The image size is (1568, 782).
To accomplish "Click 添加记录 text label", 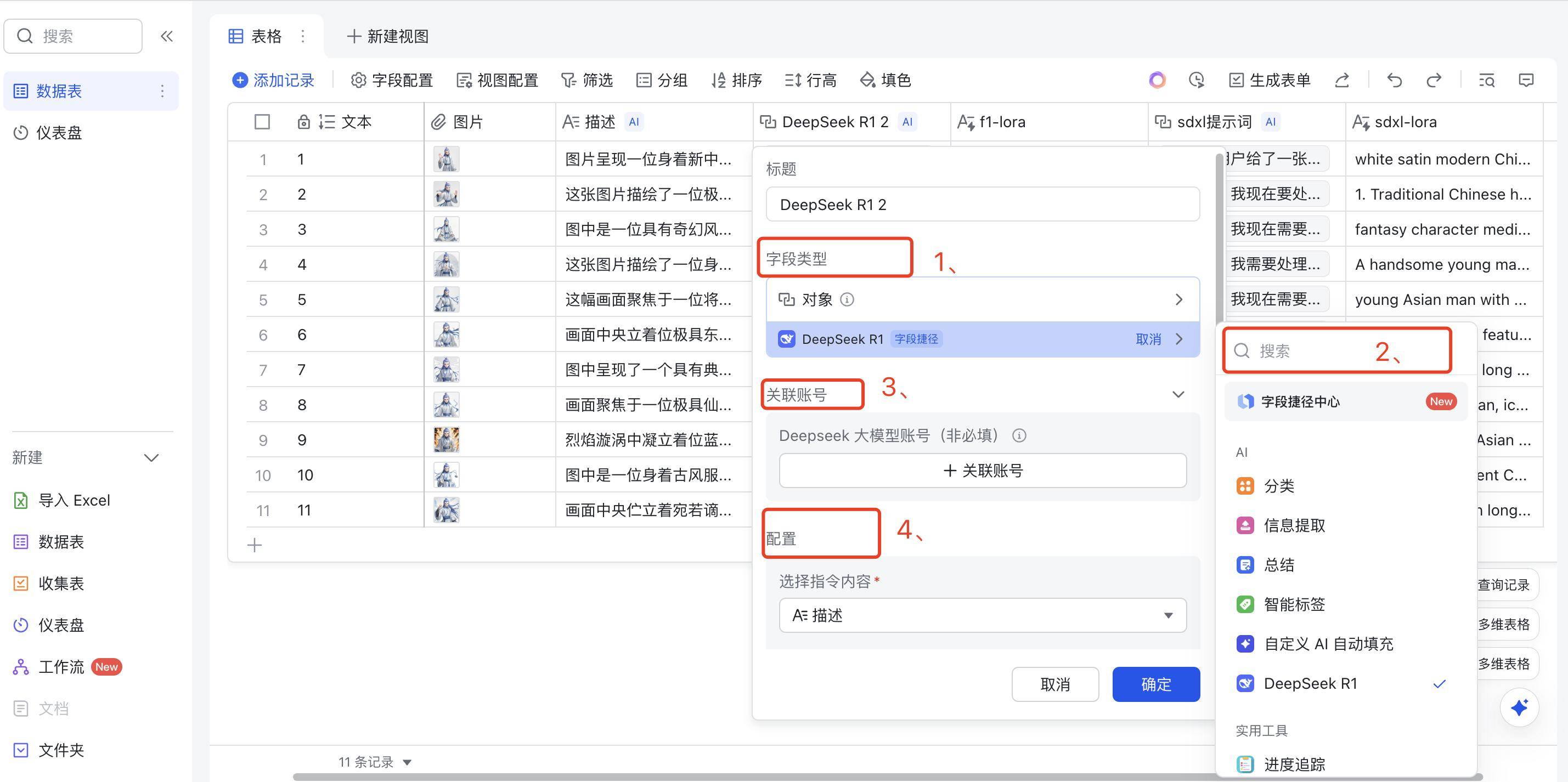I will click(284, 80).
